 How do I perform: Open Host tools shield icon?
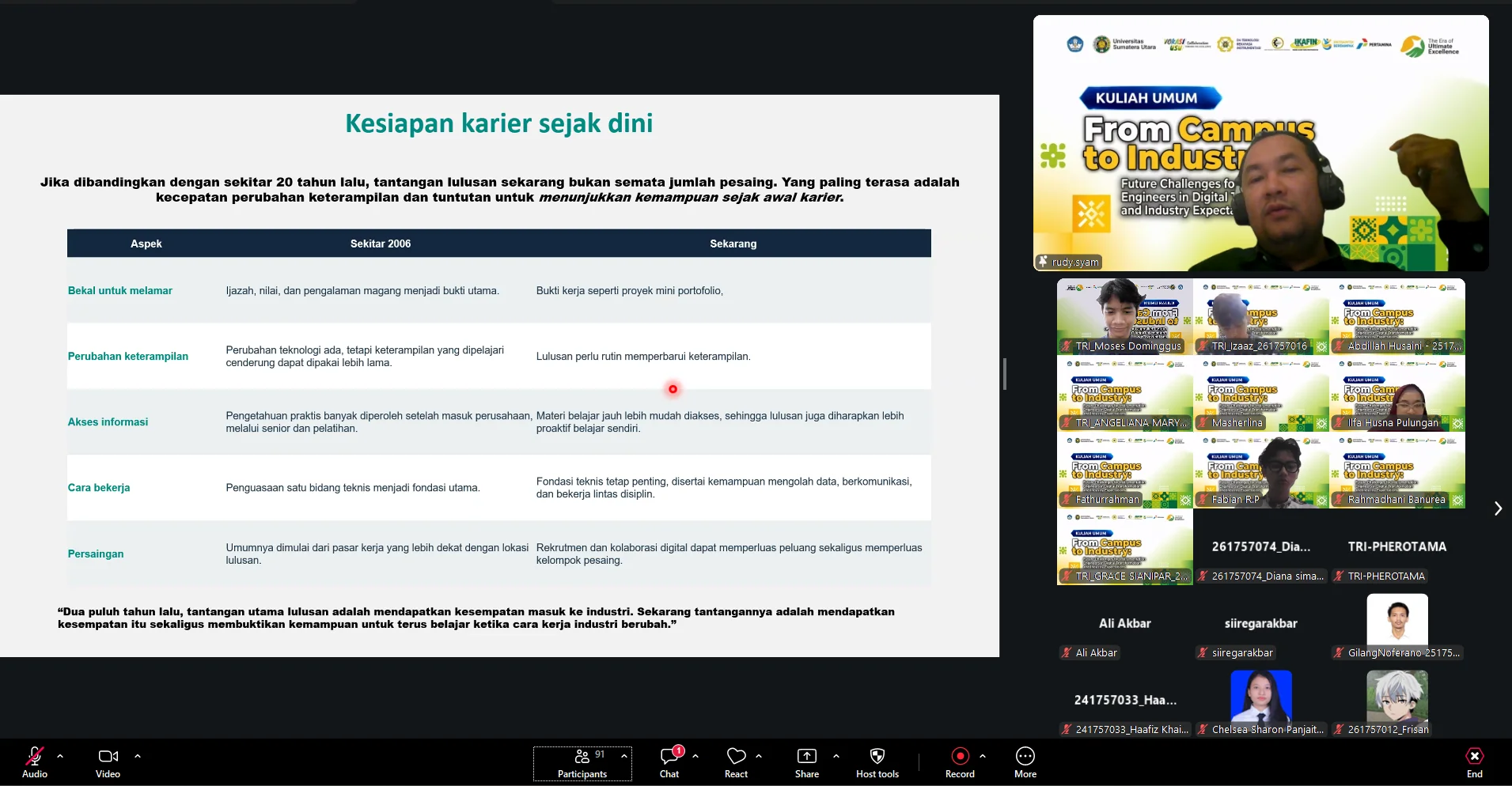877,757
